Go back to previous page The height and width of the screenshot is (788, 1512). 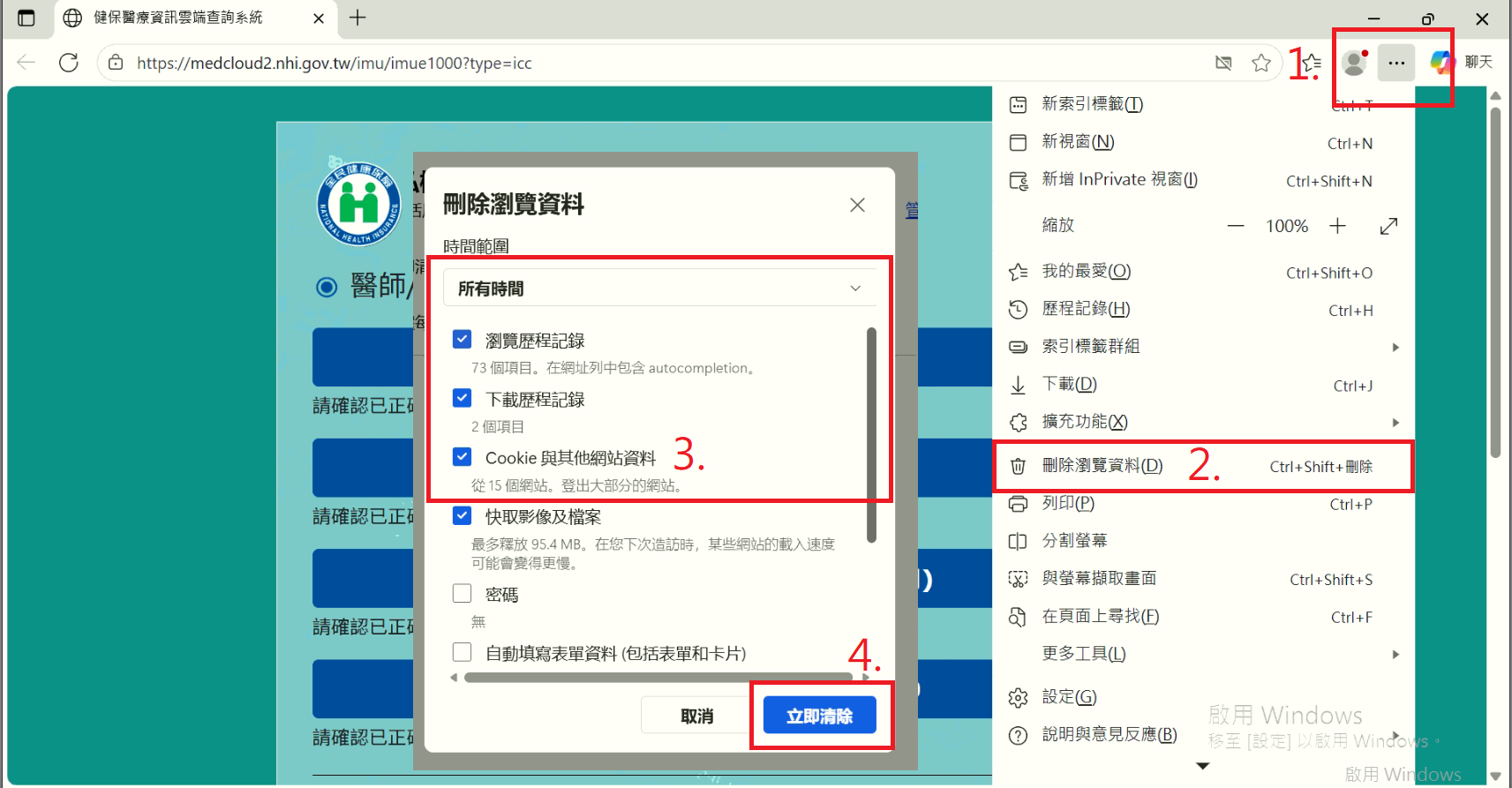26,63
